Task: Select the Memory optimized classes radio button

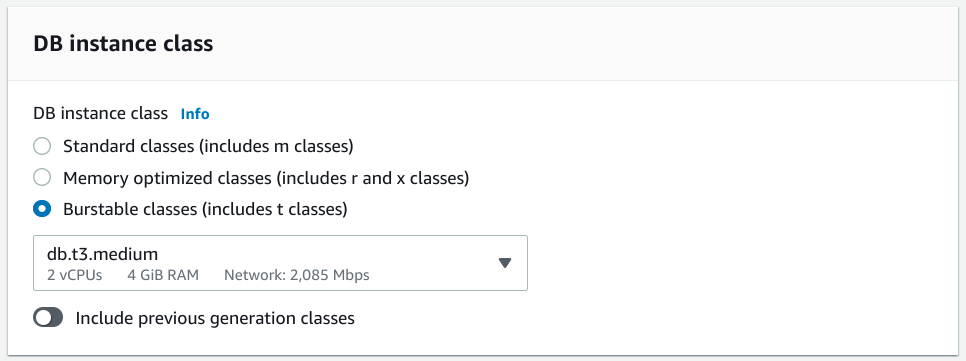Action: click(42, 178)
